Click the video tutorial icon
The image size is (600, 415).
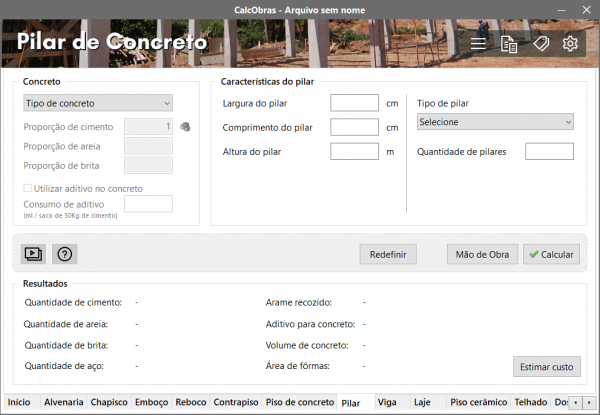coord(34,254)
